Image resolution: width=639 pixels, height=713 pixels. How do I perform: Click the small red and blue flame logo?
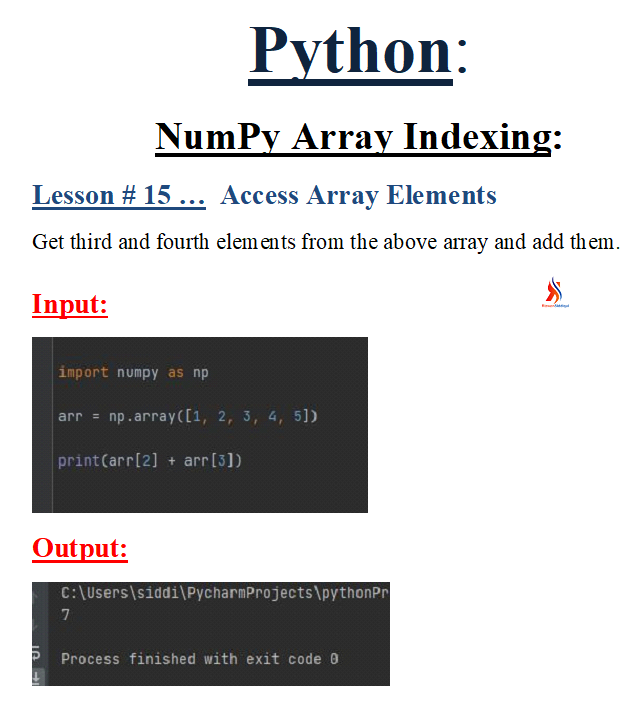point(555,292)
